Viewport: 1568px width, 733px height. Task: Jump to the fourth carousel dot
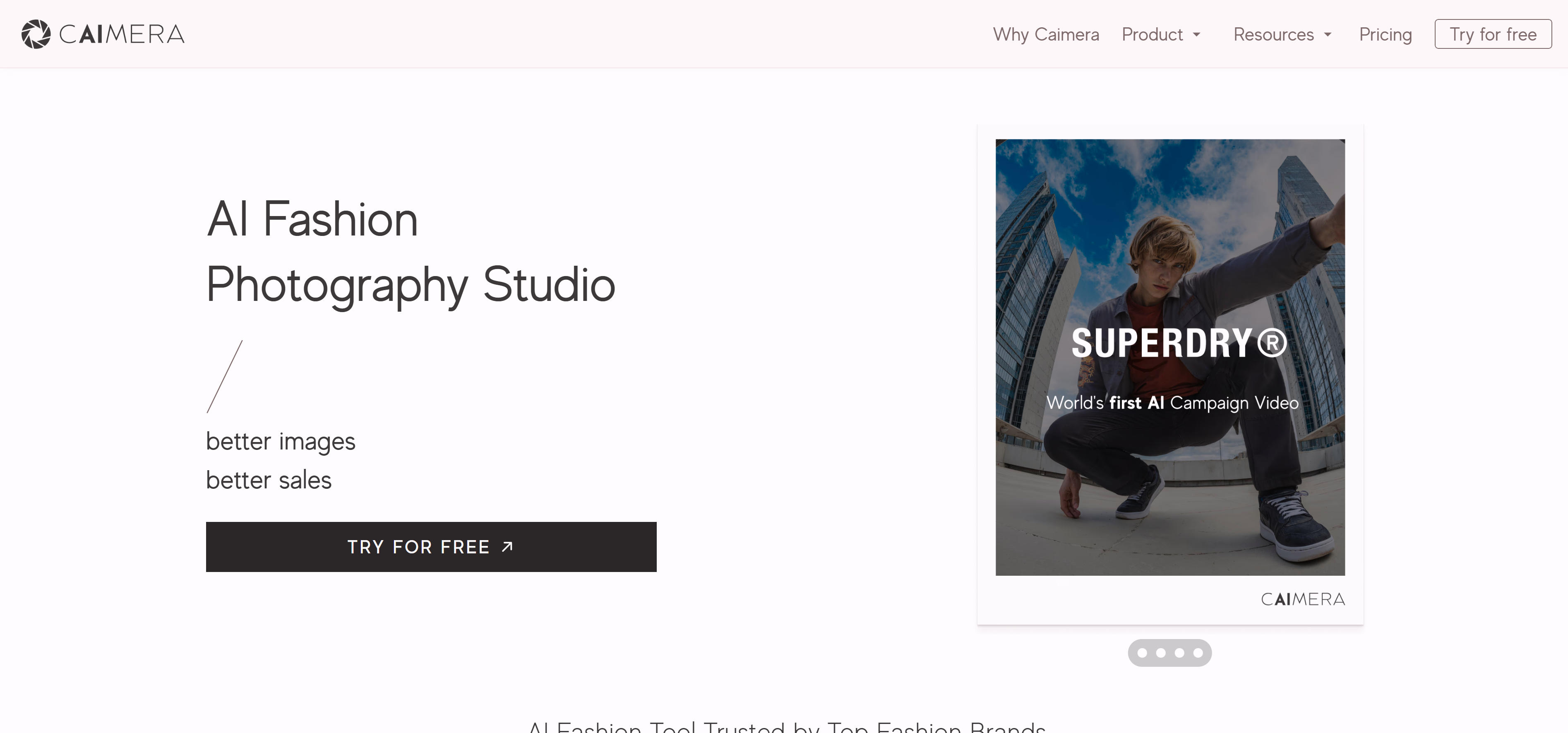(1198, 653)
